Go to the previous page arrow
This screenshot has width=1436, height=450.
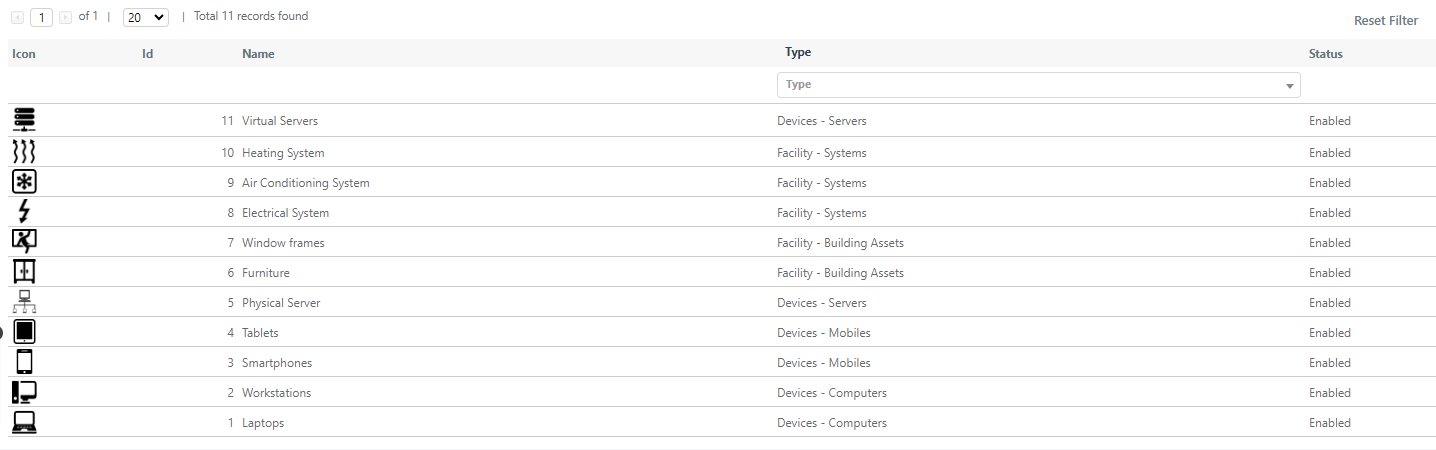tap(17, 17)
